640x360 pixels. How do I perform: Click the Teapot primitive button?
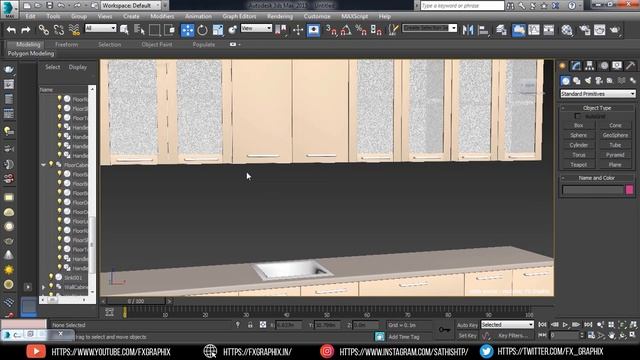pos(578,164)
